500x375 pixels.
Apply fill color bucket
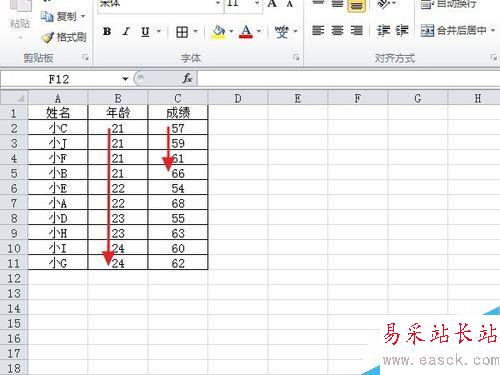coord(219,32)
